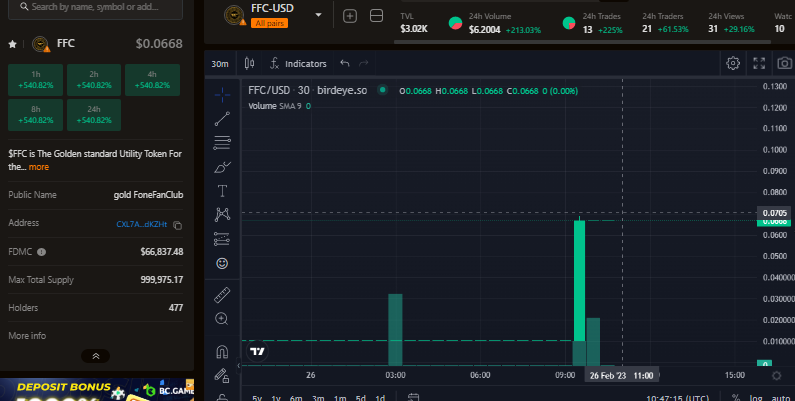Collapse the drawing toolbar side arrow
Image resolution: width=795 pixels, height=401 pixels.
point(238,365)
